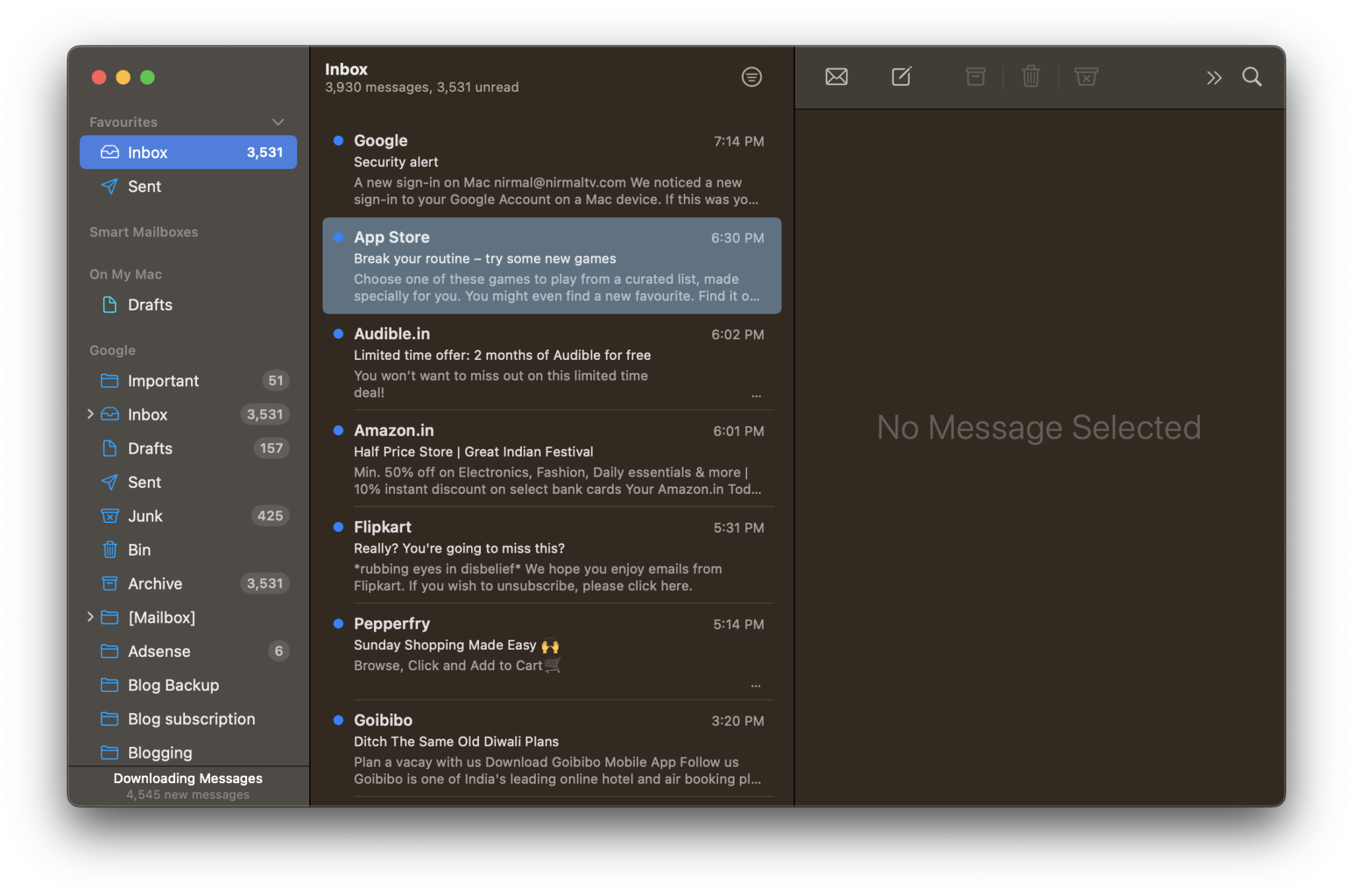Click the 51 Important unread badge
The image size is (1353, 896).
coord(275,381)
